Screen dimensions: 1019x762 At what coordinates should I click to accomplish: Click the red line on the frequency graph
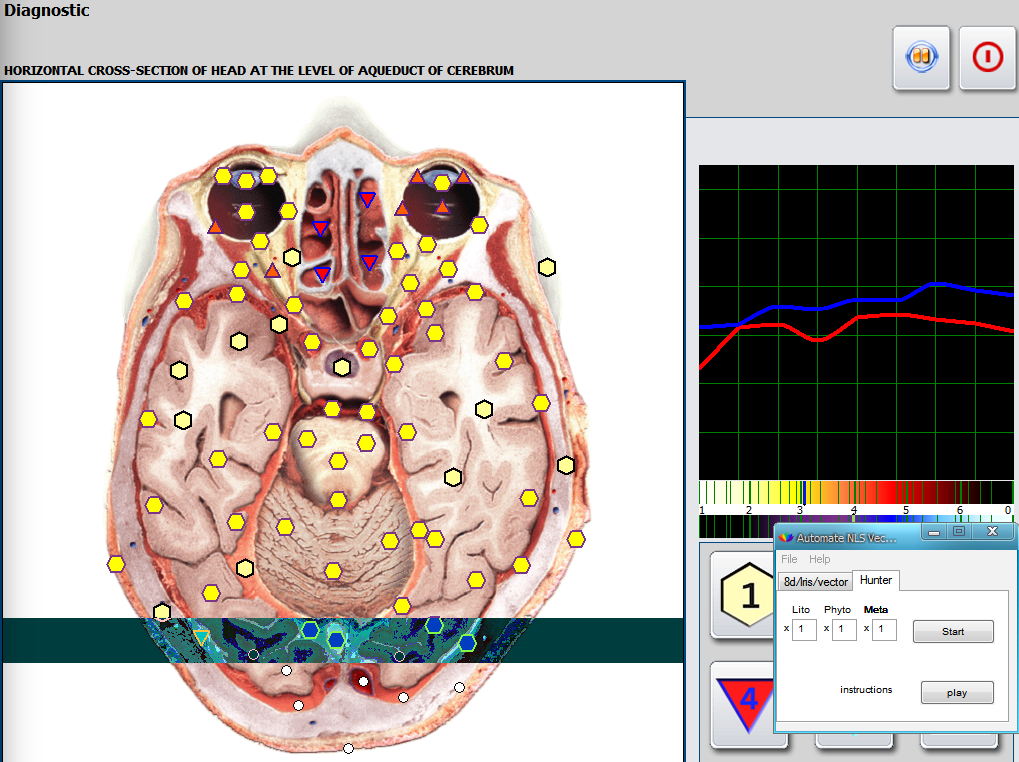point(858,318)
